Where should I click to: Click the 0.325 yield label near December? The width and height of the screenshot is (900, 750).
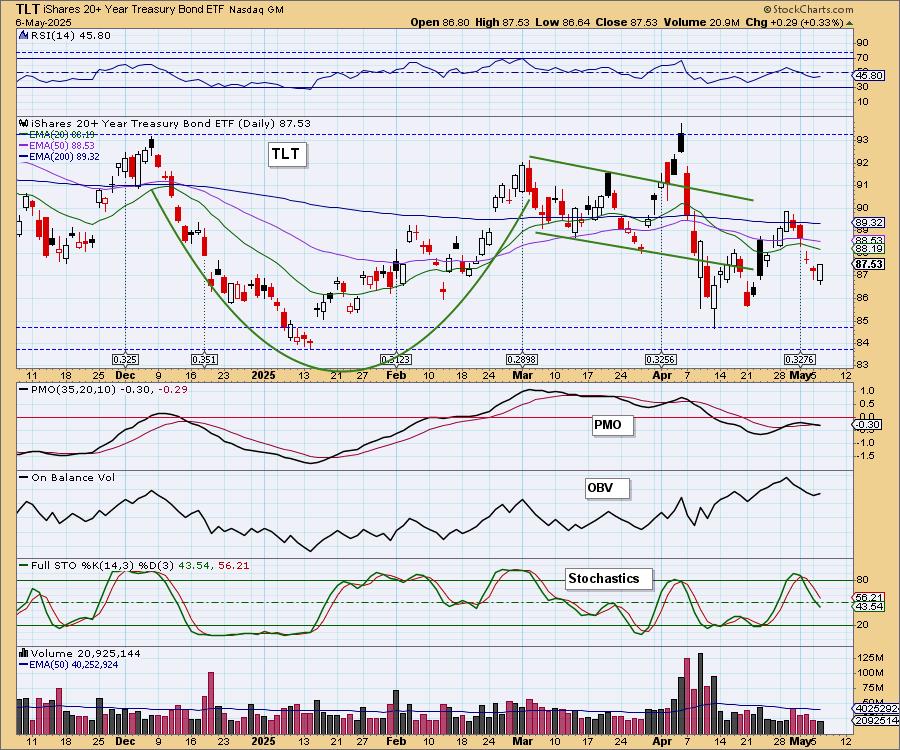(x=125, y=360)
